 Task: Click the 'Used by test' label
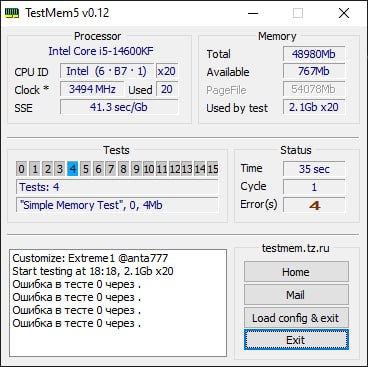click(x=237, y=108)
